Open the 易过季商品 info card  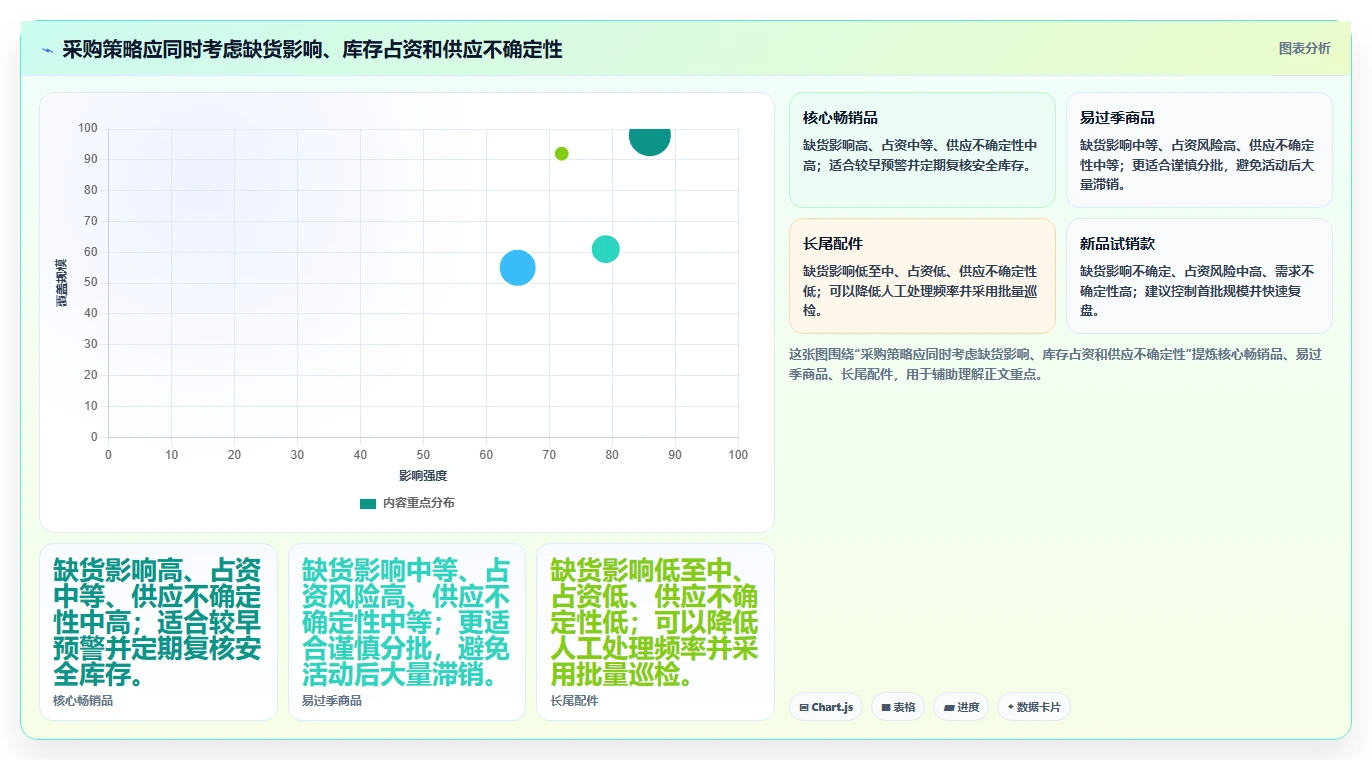[x=1199, y=150]
